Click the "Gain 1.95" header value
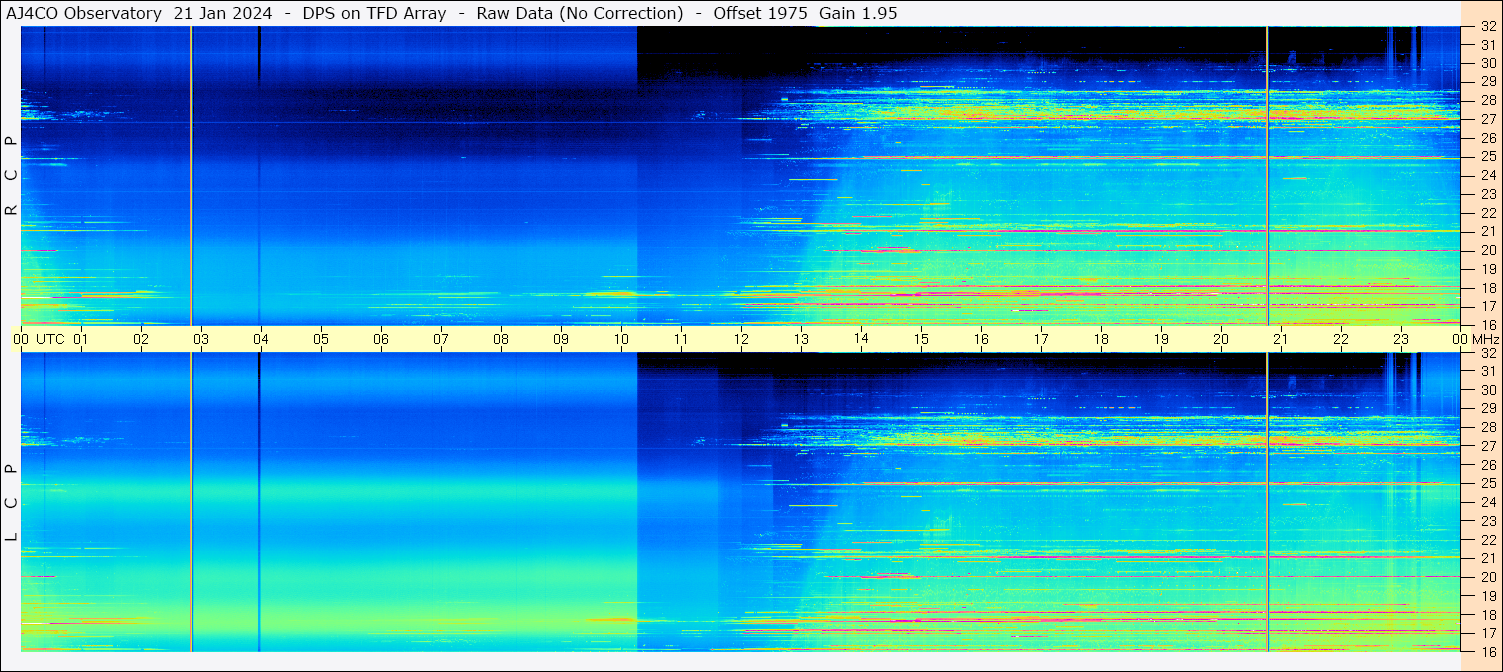The width and height of the screenshot is (1503, 672). pyautogui.click(x=857, y=13)
